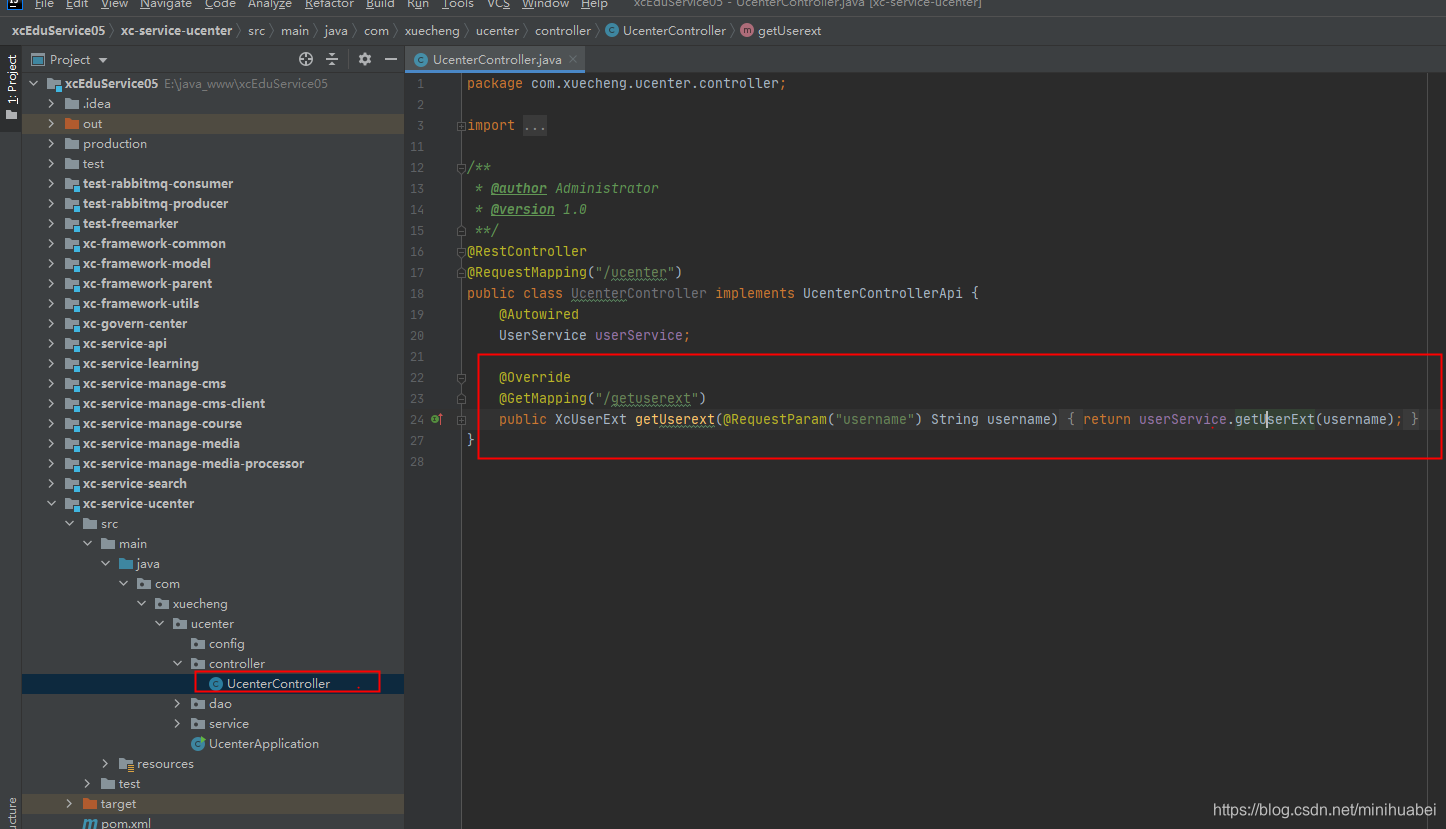Select xc-framework-utils module

(x=141, y=304)
